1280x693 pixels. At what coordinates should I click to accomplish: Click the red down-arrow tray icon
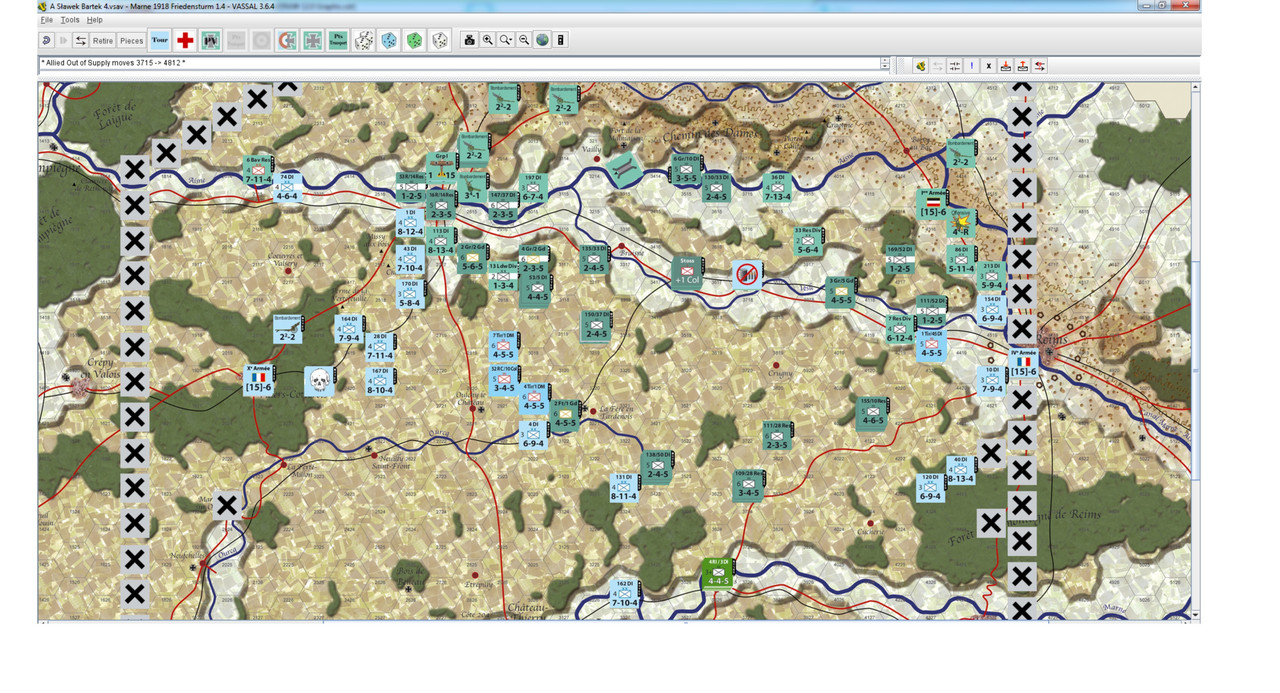(x=1006, y=66)
